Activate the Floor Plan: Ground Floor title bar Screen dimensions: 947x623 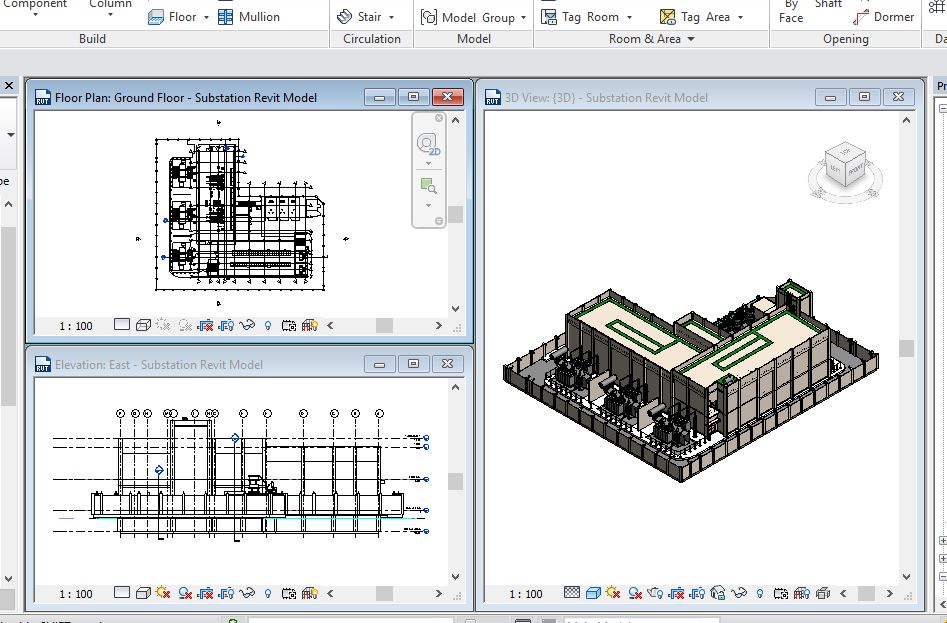(200, 97)
